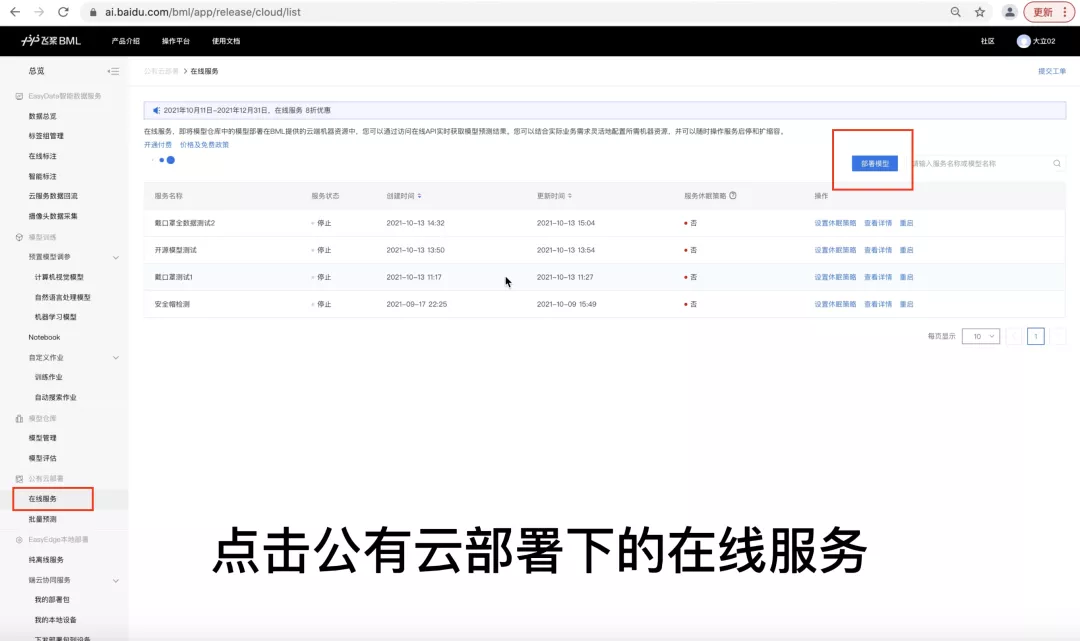1080x641 pixels.
Task: Click the 请输入服务名称或模型名称 search field
Action: (982, 163)
